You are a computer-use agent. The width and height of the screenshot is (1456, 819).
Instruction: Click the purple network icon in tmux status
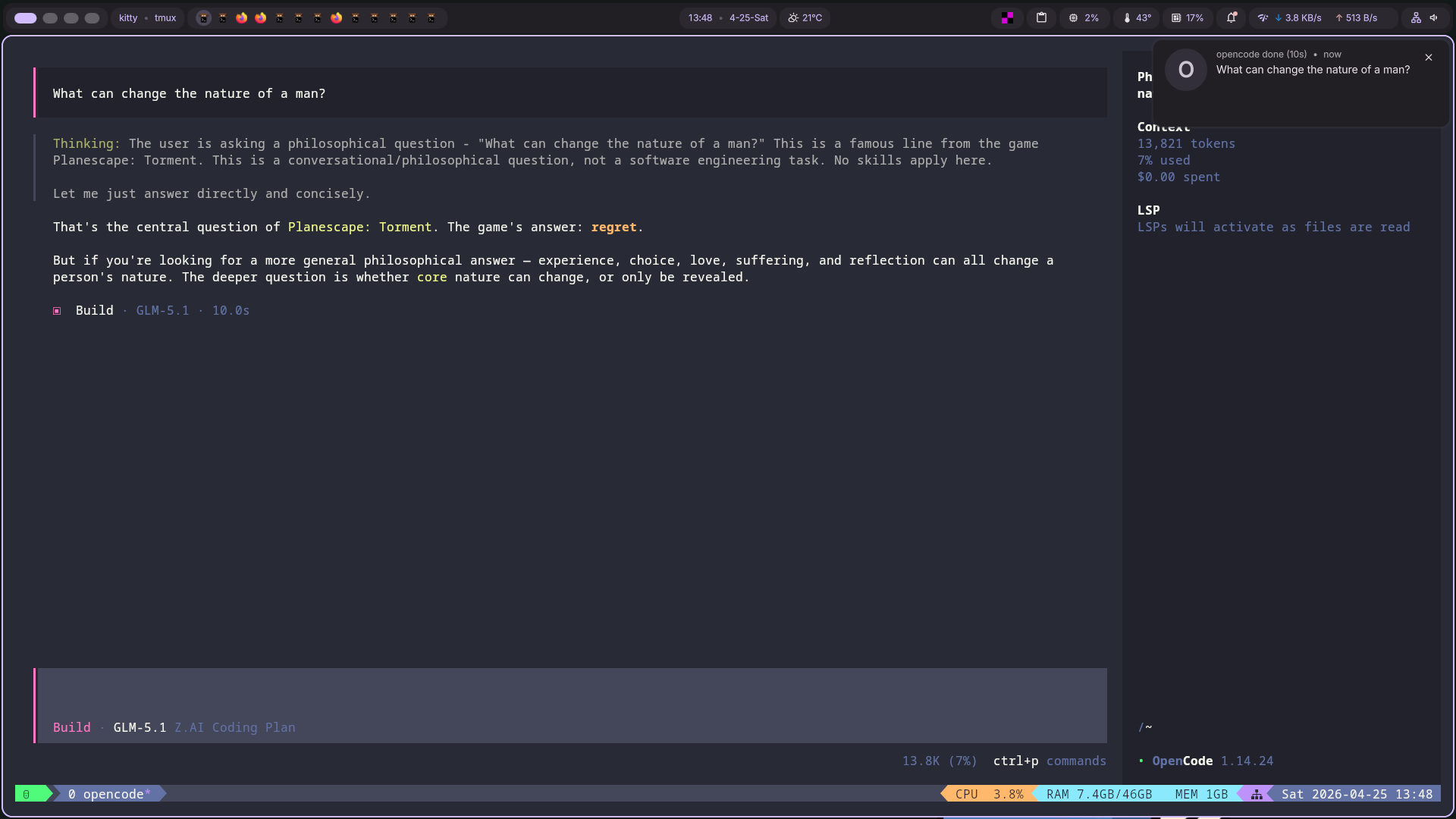[1257, 794]
